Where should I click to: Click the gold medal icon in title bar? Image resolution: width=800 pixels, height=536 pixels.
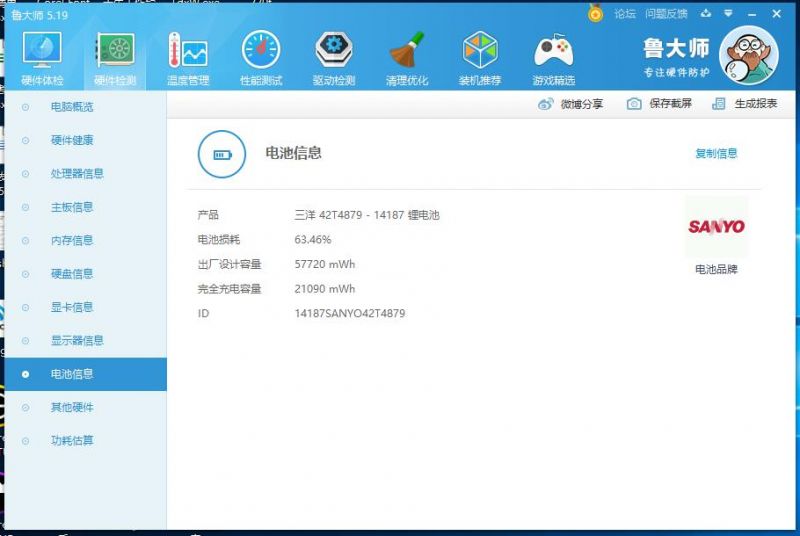595,13
